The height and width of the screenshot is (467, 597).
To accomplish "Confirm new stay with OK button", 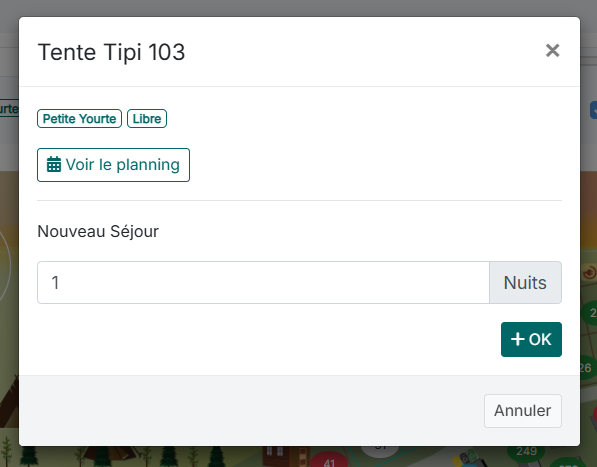I will 531,339.
